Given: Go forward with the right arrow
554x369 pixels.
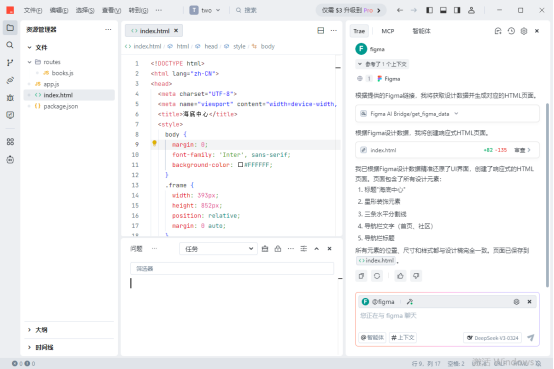Looking at the screenshot, I should click(414, 10).
